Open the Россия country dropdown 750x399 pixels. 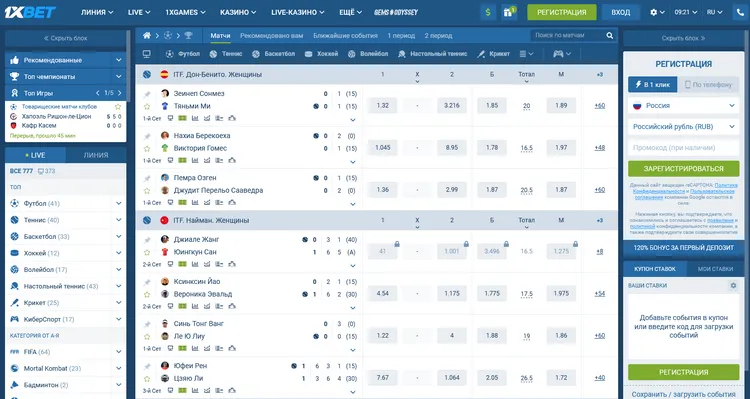pyautogui.click(x=684, y=106)
